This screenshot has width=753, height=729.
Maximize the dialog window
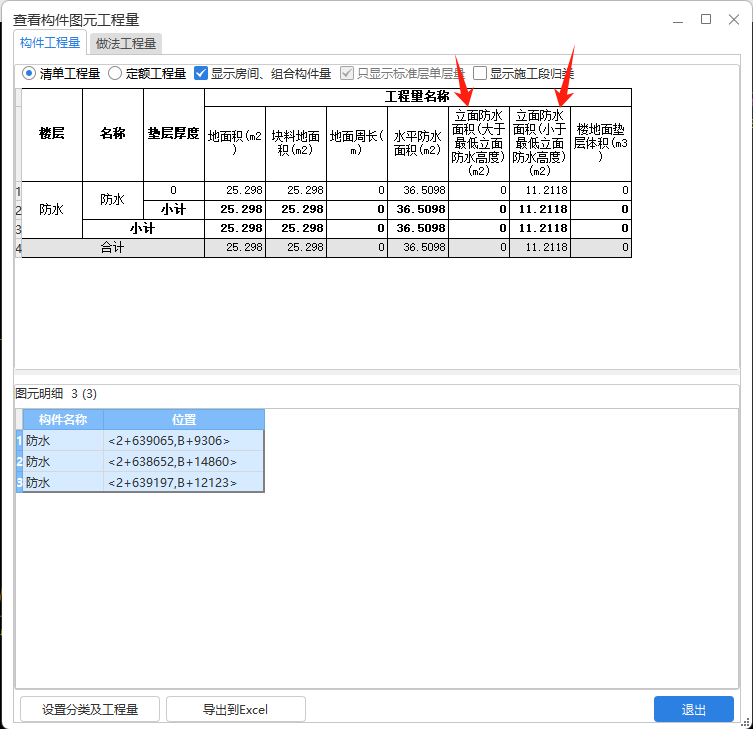click(x=705, y=19)
